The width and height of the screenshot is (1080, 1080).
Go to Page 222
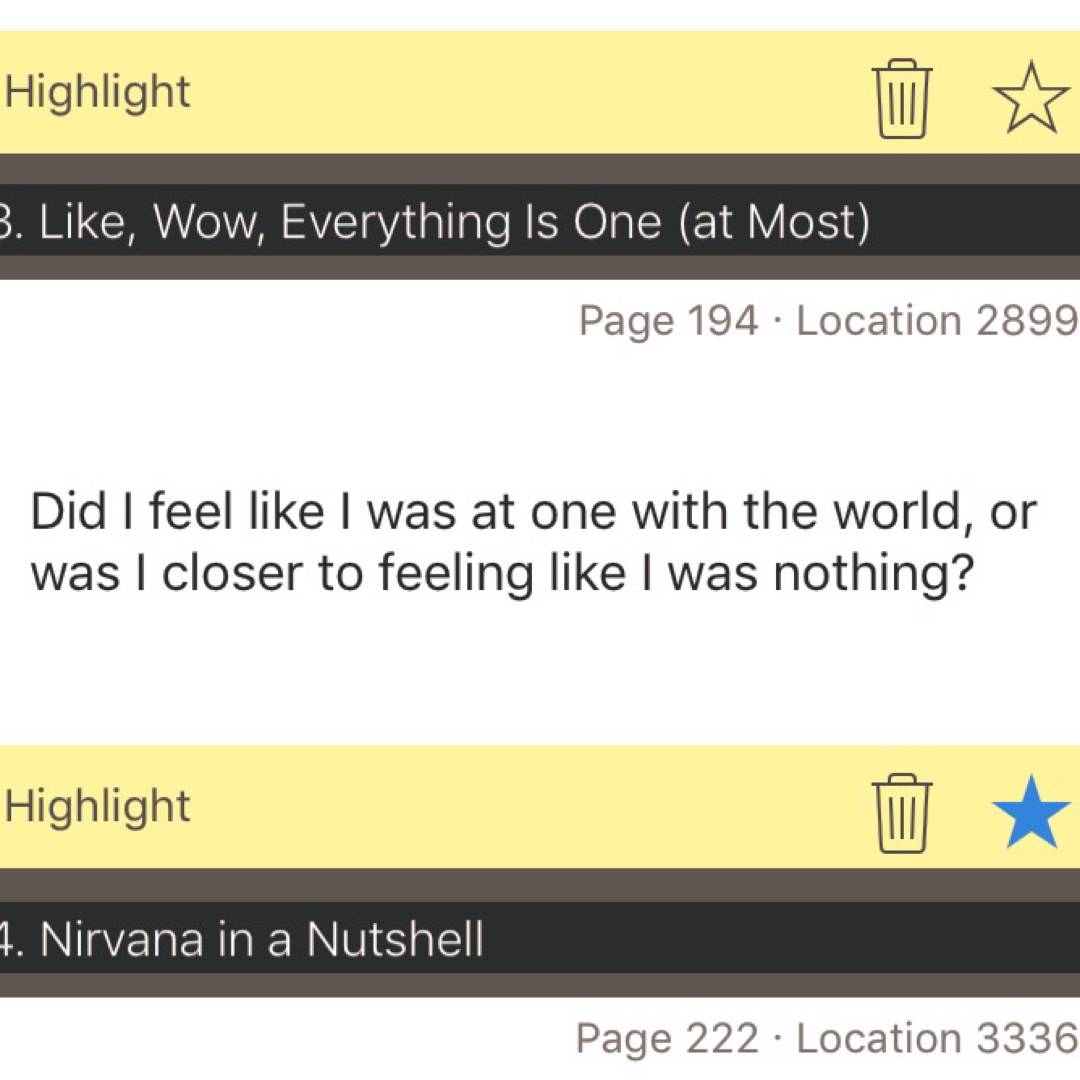coord(667,1039)
